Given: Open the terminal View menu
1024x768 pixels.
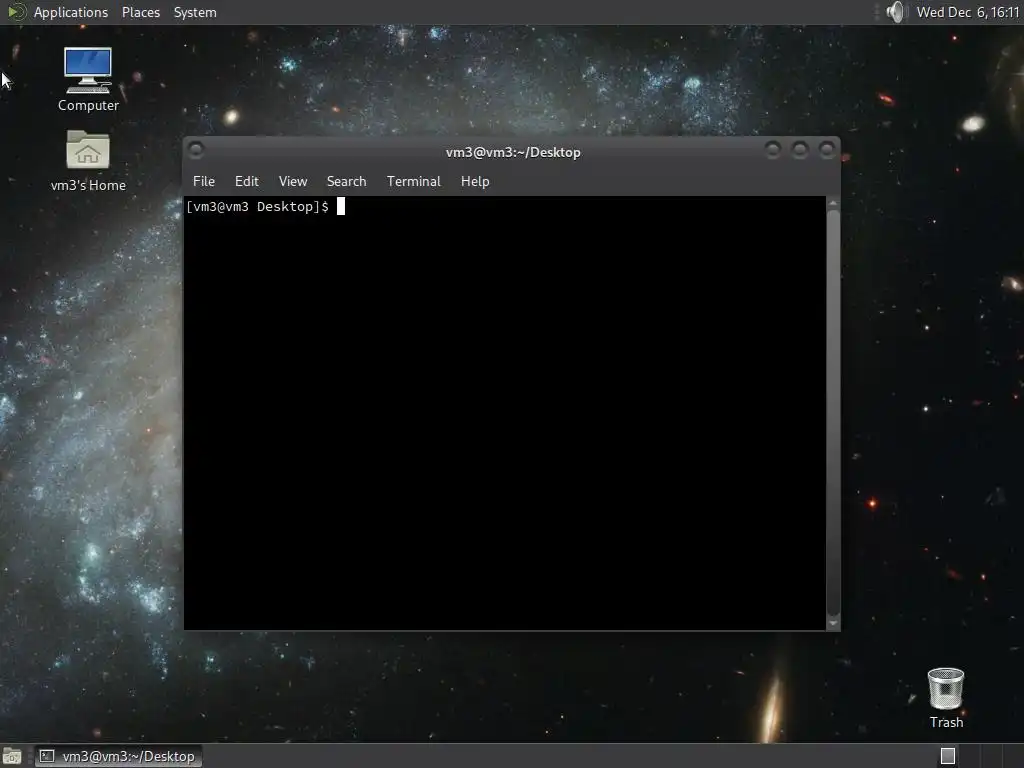Looking at the screenshot, I should tap(293, 182).
